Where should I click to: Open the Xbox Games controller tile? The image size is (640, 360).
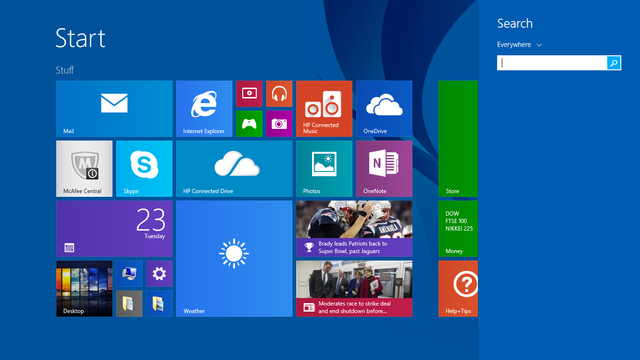249,124
